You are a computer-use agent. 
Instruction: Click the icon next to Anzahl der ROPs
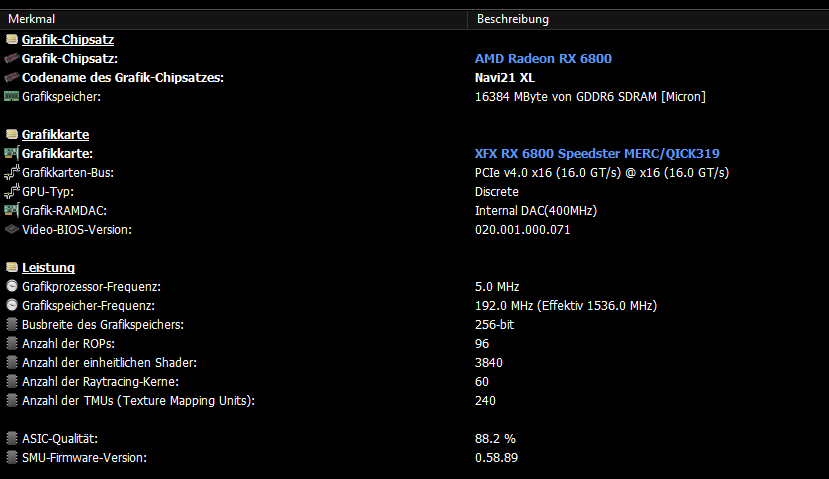click(12, 344)
